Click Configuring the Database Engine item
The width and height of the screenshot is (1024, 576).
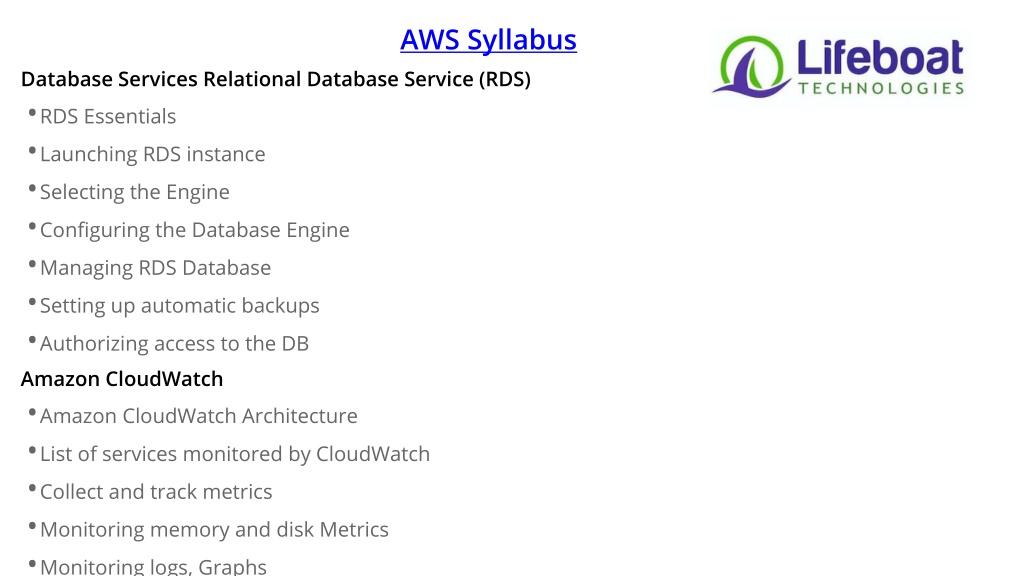(195, 230)
